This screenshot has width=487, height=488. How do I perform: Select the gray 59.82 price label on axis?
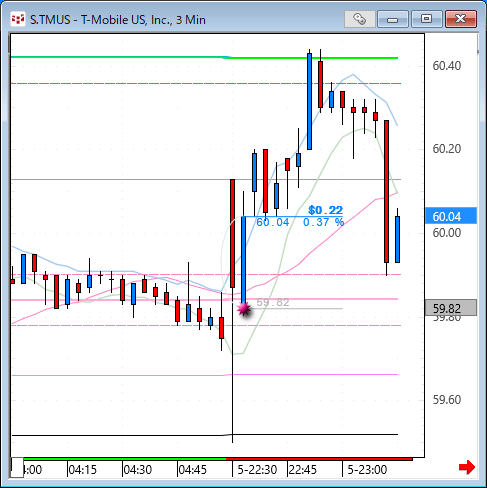click(x=451, y=308)
